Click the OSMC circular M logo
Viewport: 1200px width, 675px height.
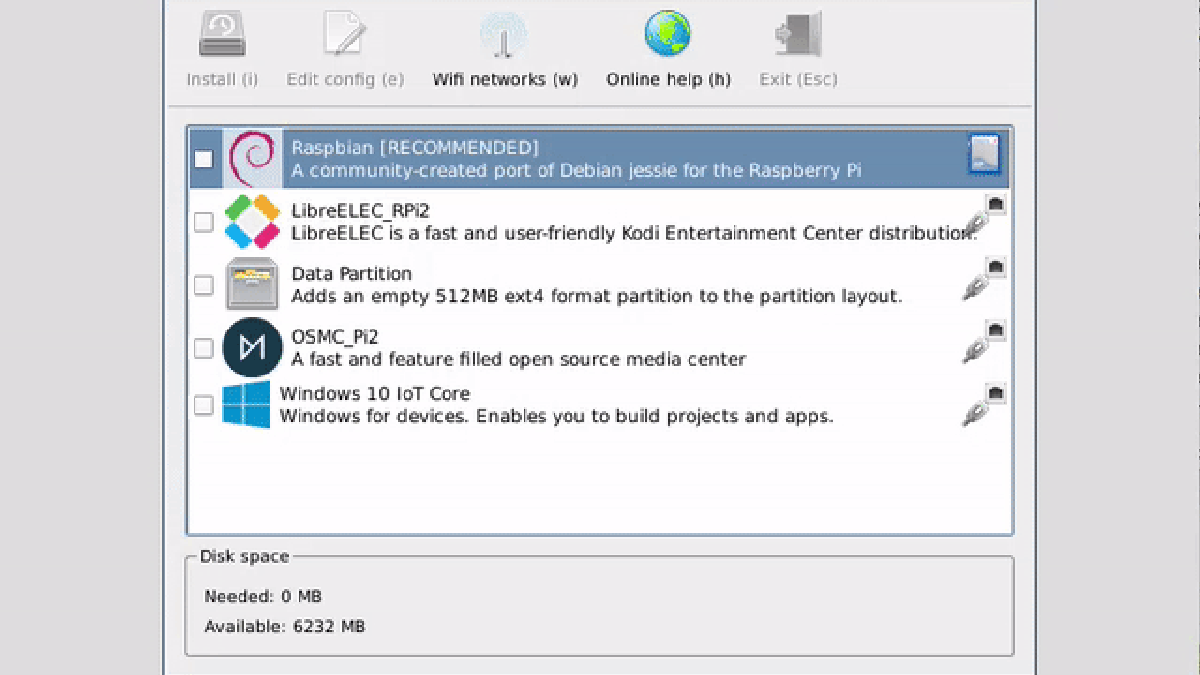click(x=252, y=347)
